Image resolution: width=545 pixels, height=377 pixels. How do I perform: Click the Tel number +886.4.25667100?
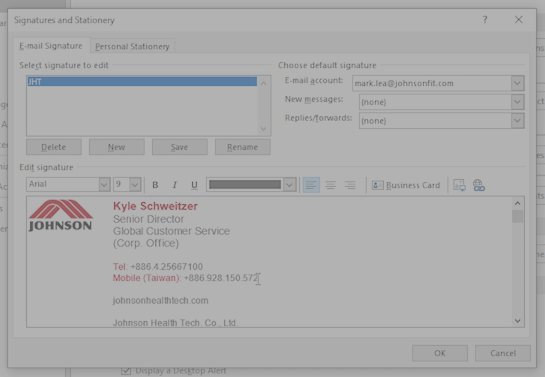coord(166,267)
